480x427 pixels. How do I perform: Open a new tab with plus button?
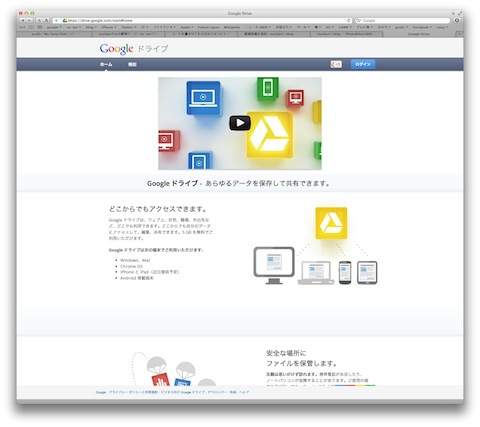(459, 34)
